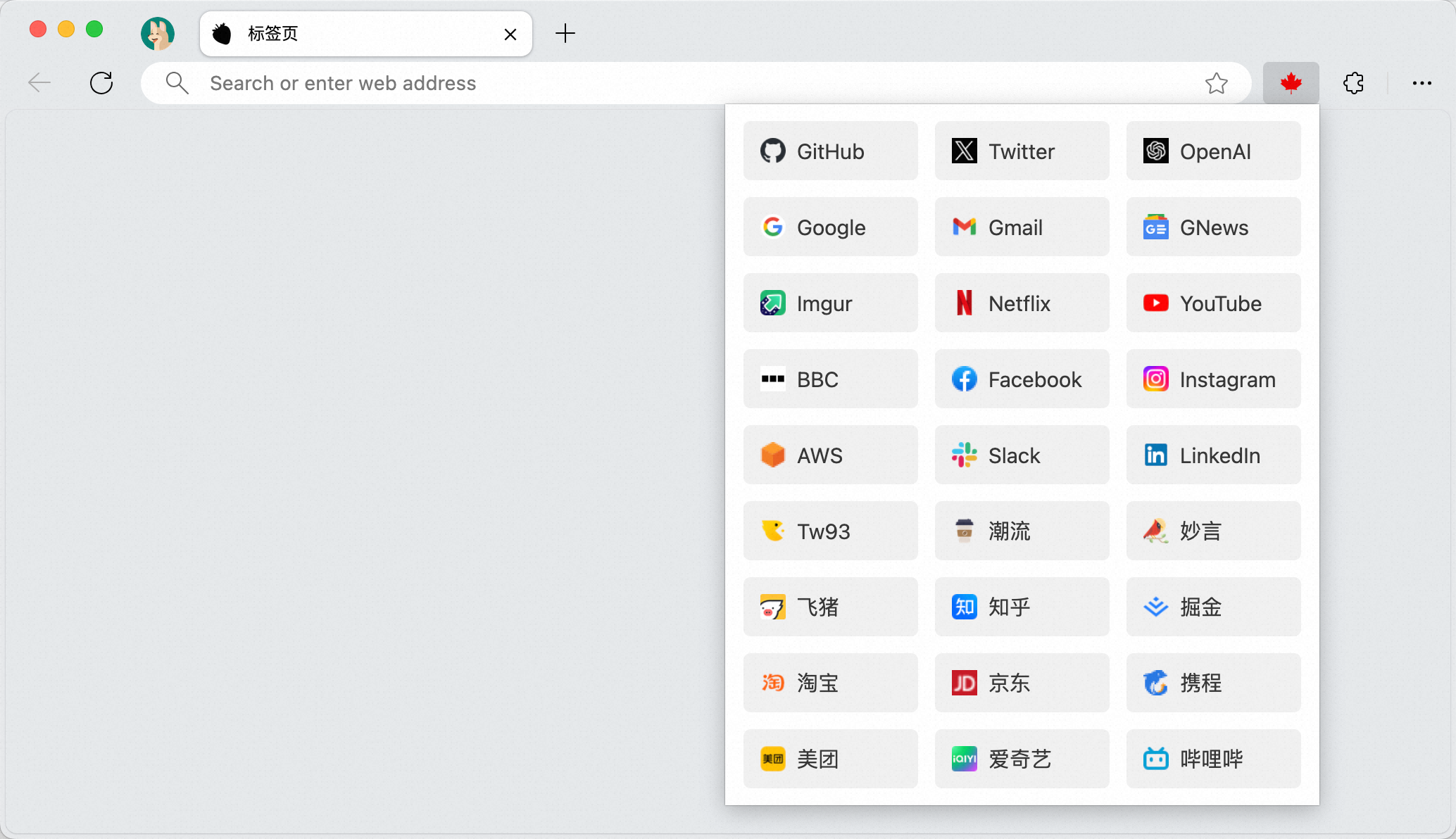Open the extensions puzzle piece menu
Screen dimensions: 1456x839
[1353, 83]
